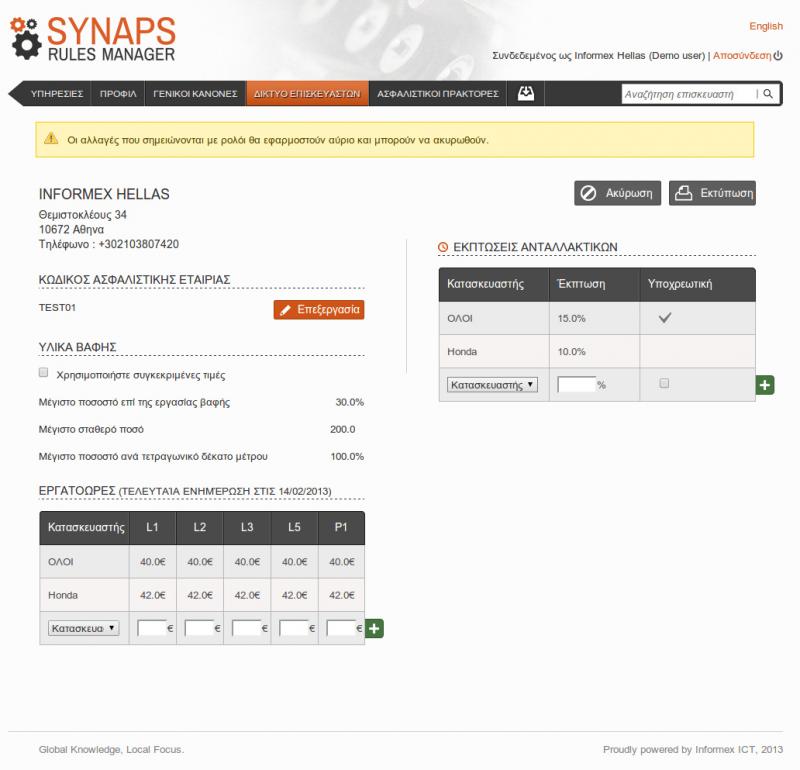Tick the Υποχρεωτική checkbox in new discount row
This screenshot has height=770, width=800.
[x=664, y=383]
